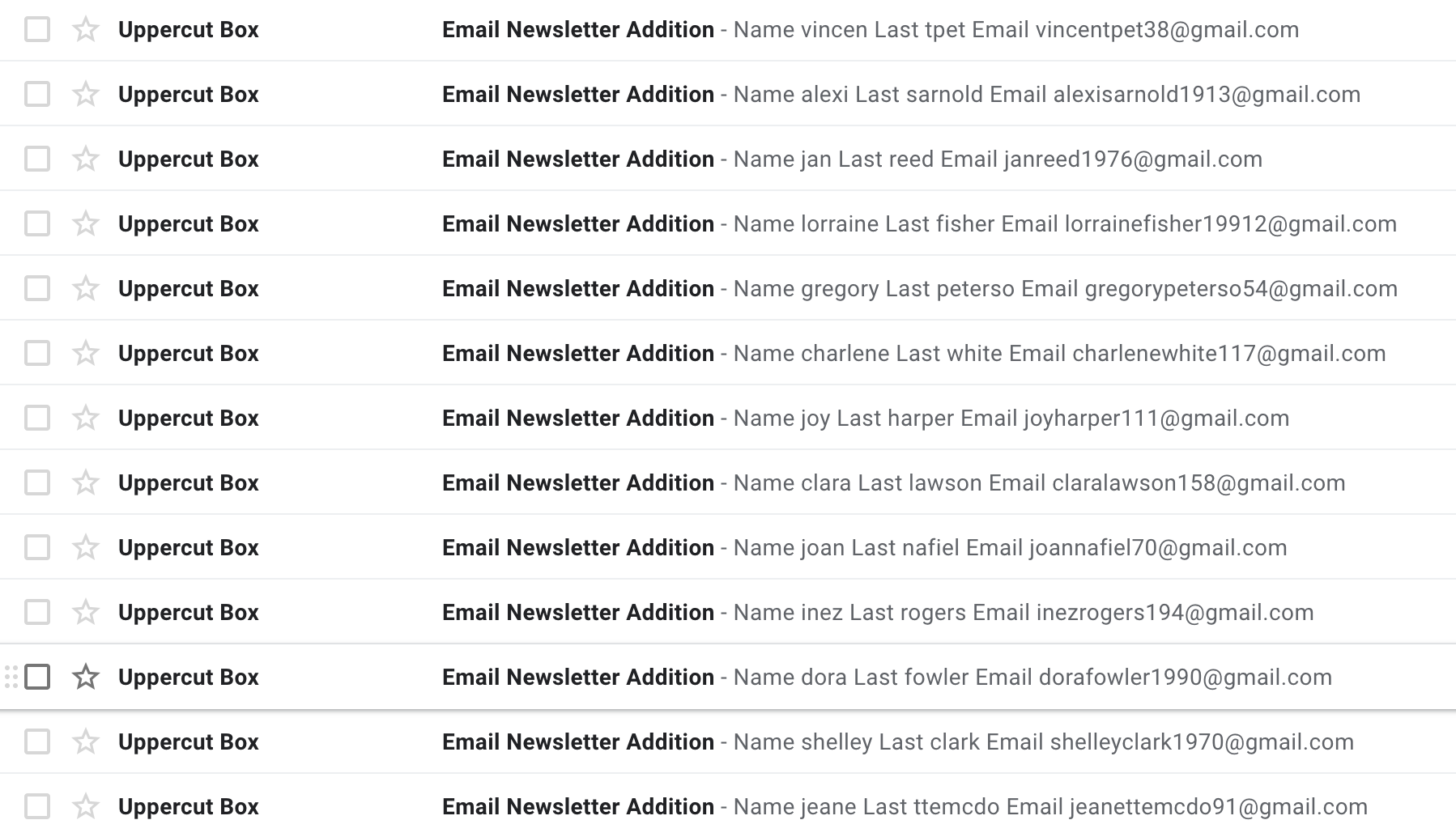Open email from Name shelley Last clark
The image size is (1456, 837).
tap(728, 742)
